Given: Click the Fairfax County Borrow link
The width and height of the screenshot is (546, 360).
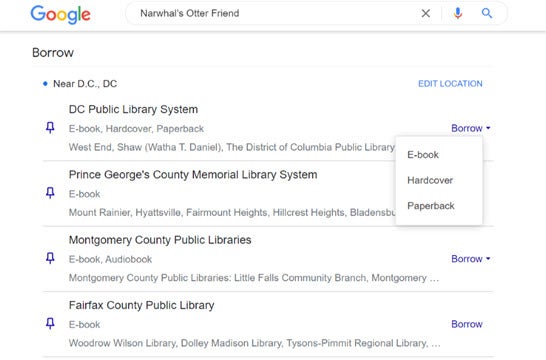Looking at the screenshot, I should (x=467, y=324).
